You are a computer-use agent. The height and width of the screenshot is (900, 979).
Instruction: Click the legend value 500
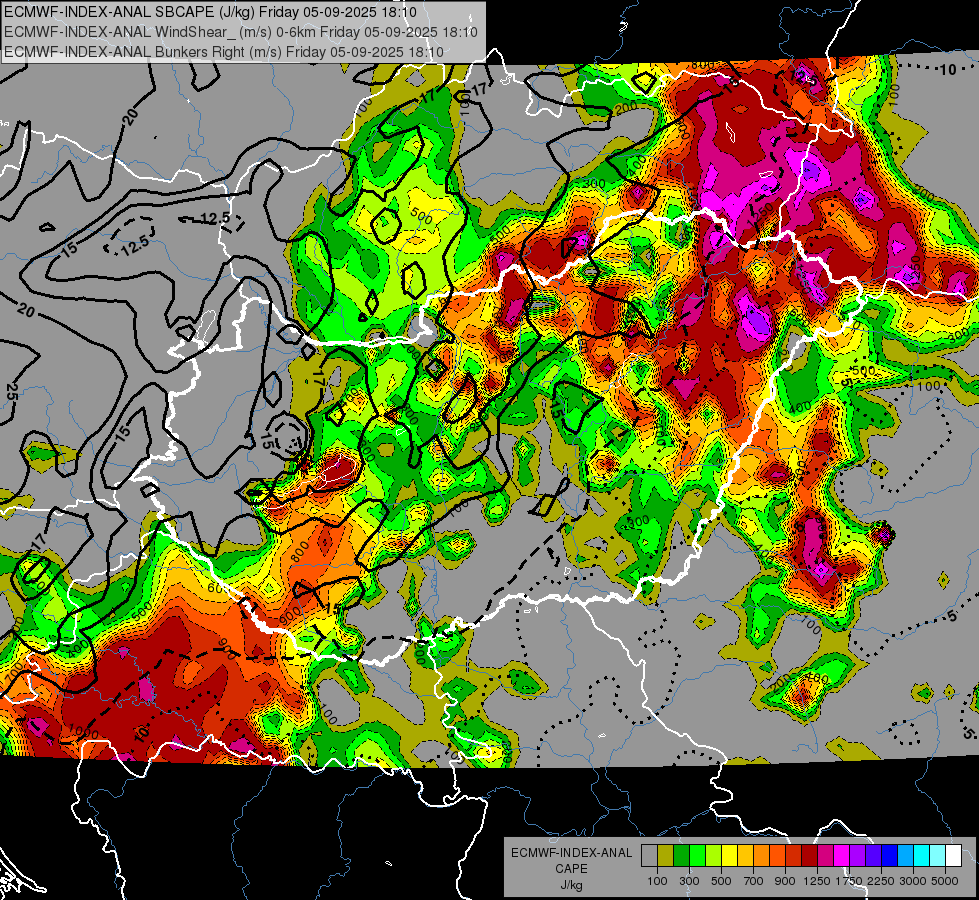coord(721,881)
